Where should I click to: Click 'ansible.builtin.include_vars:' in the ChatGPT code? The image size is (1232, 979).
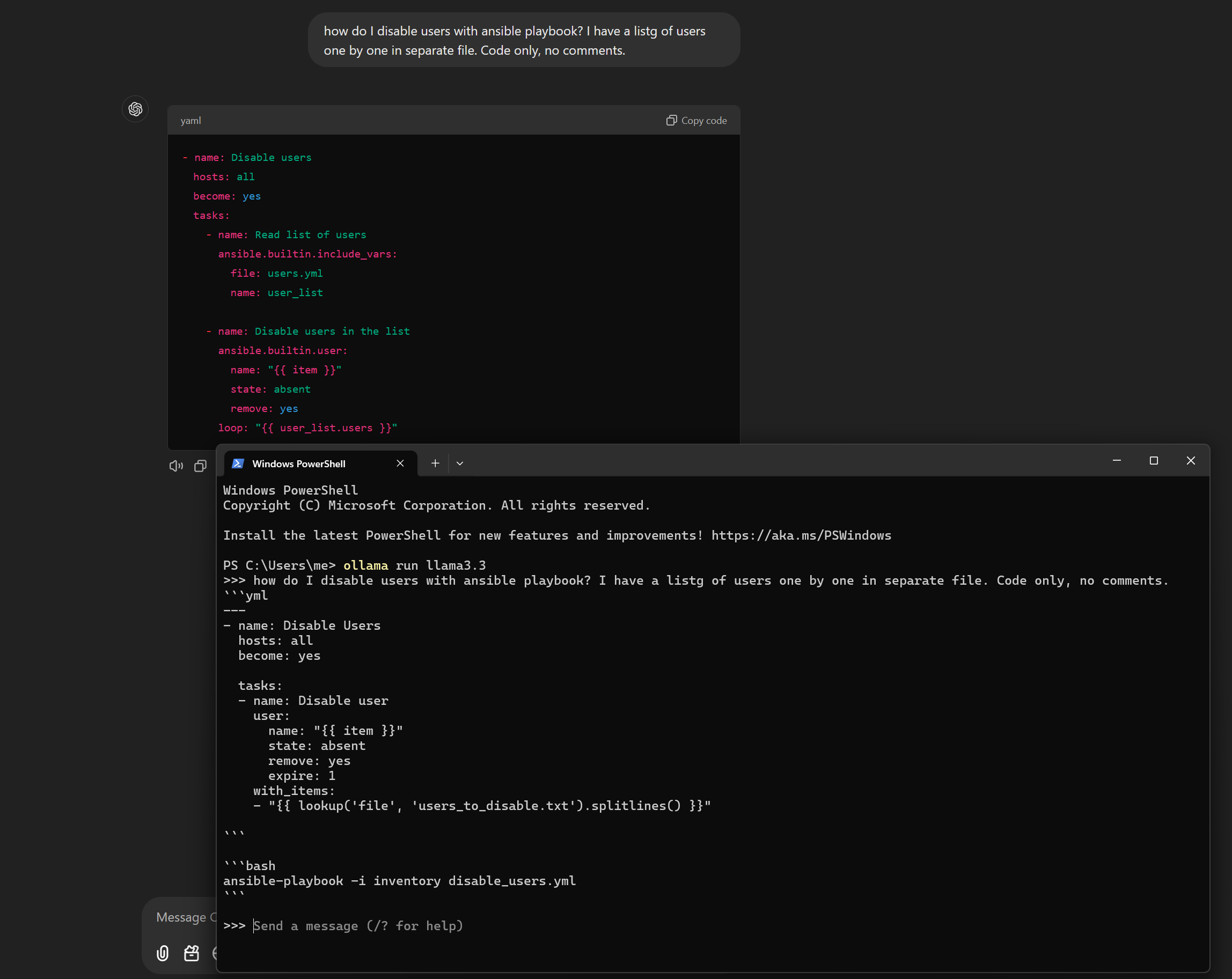(307, 254)
